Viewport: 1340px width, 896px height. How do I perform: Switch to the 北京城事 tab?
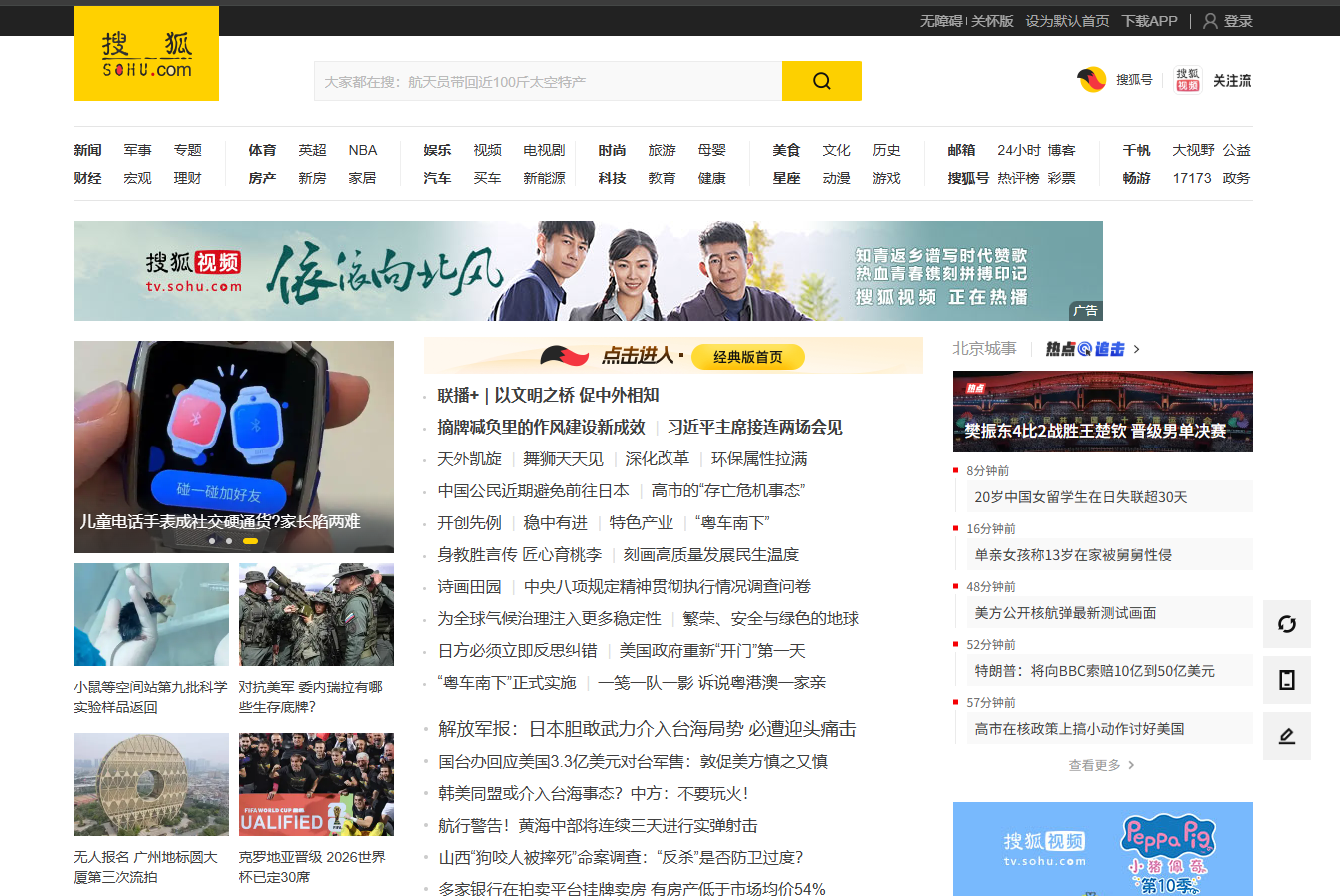click(x=984, y=349)
